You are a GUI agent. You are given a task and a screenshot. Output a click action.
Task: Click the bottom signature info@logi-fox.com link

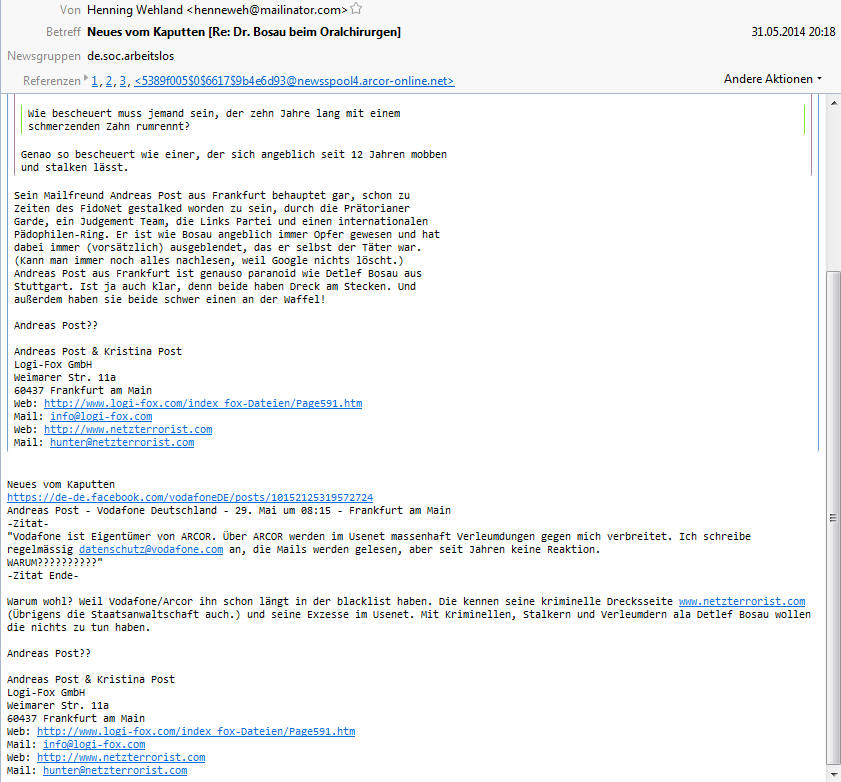pyautogui.click(x=94, y=744)
